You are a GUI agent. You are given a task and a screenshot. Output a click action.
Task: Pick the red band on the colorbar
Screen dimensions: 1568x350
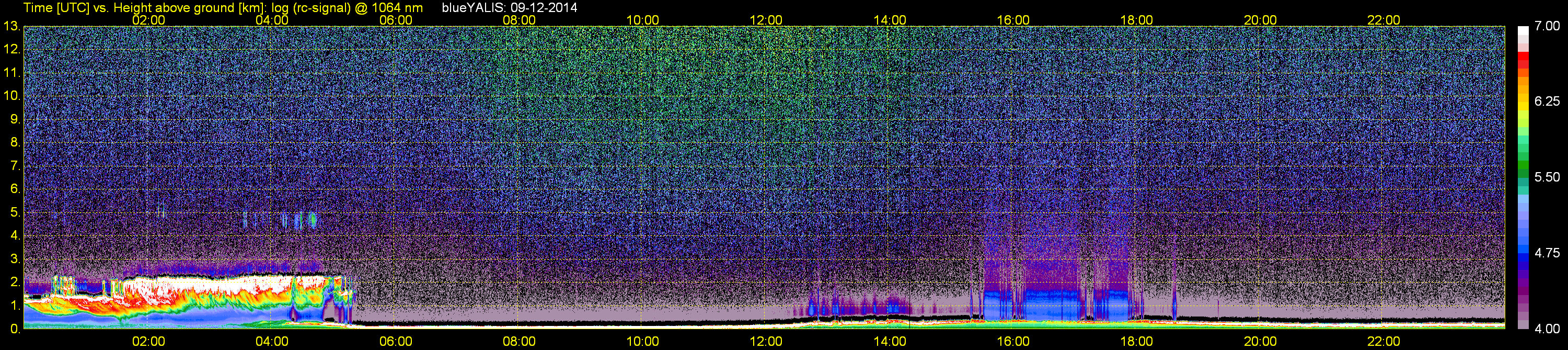[x=1523, y=60]
